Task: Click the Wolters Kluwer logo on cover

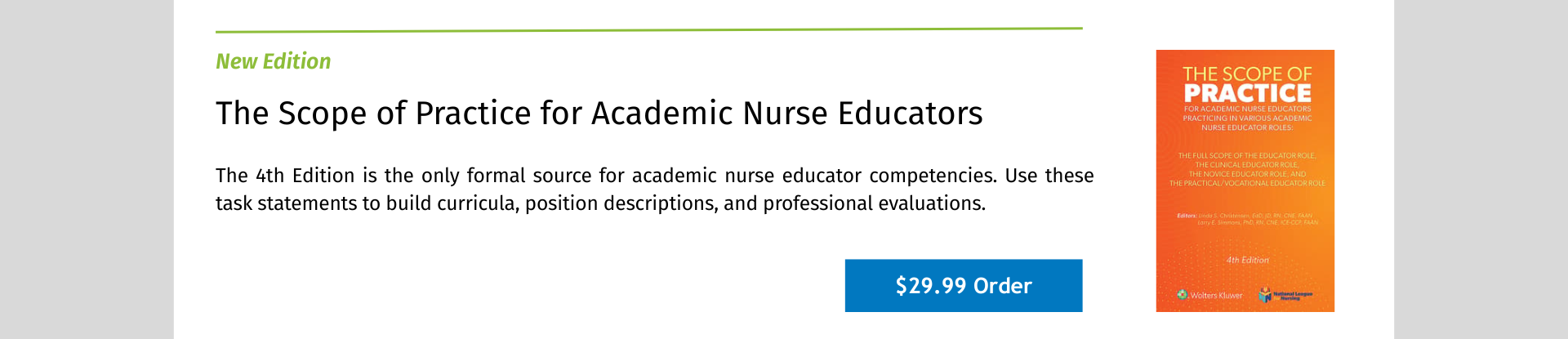Action: point(1210,295)
